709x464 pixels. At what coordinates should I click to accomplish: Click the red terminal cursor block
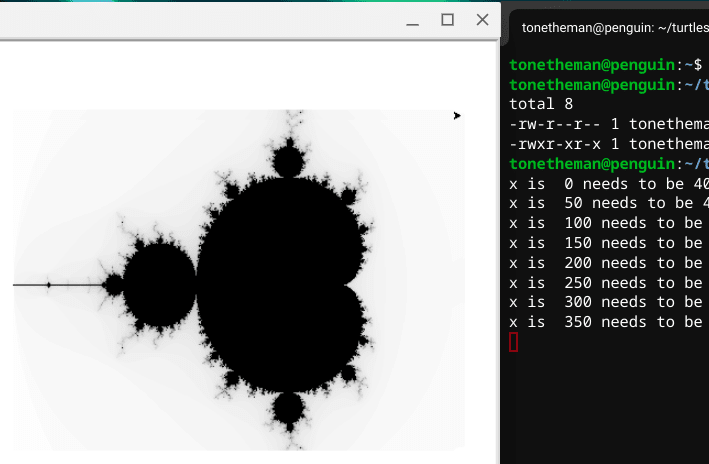(513, 342)
